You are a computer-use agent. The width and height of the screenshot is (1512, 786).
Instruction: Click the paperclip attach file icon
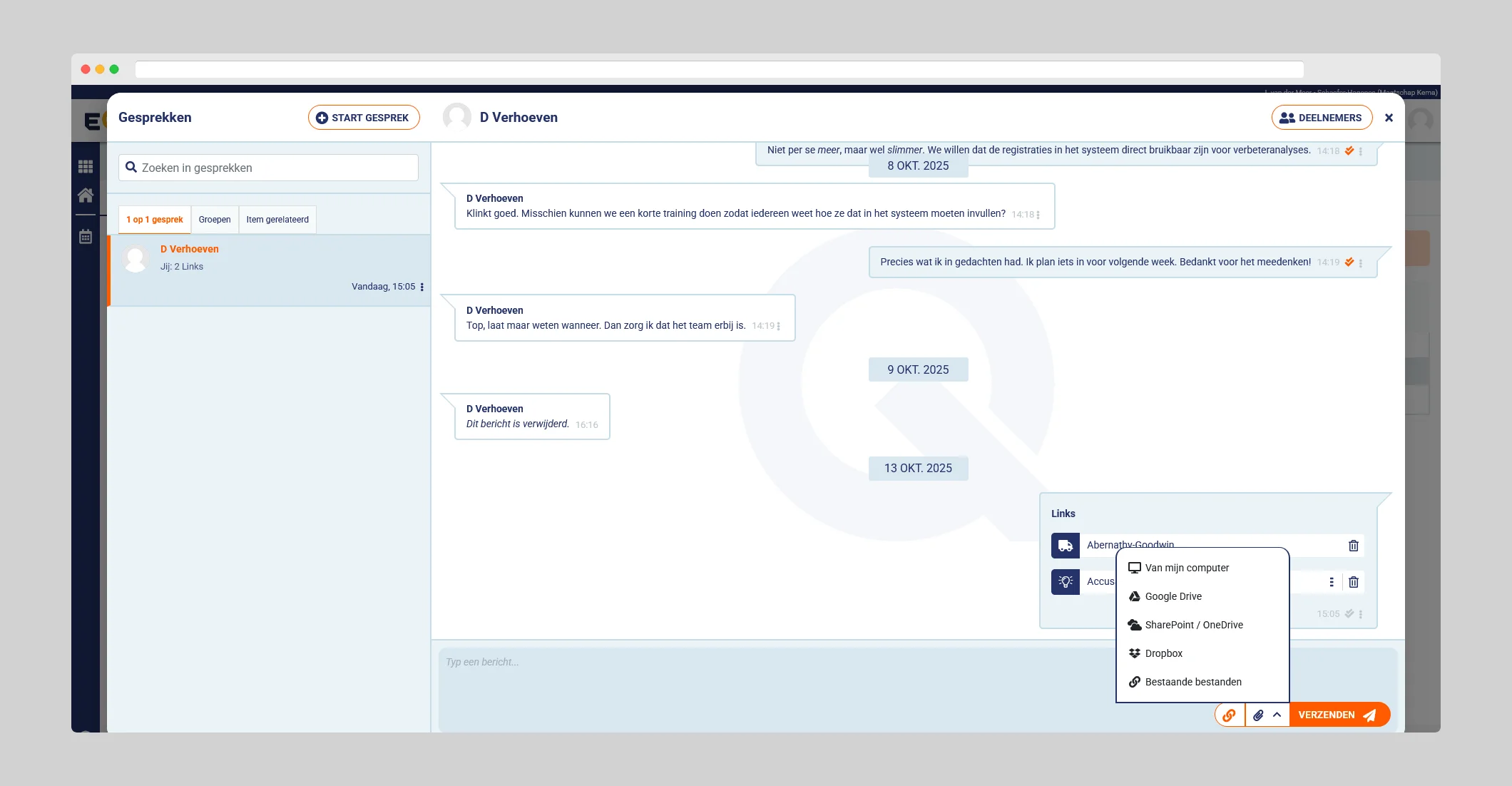(x=1258, y=715)
